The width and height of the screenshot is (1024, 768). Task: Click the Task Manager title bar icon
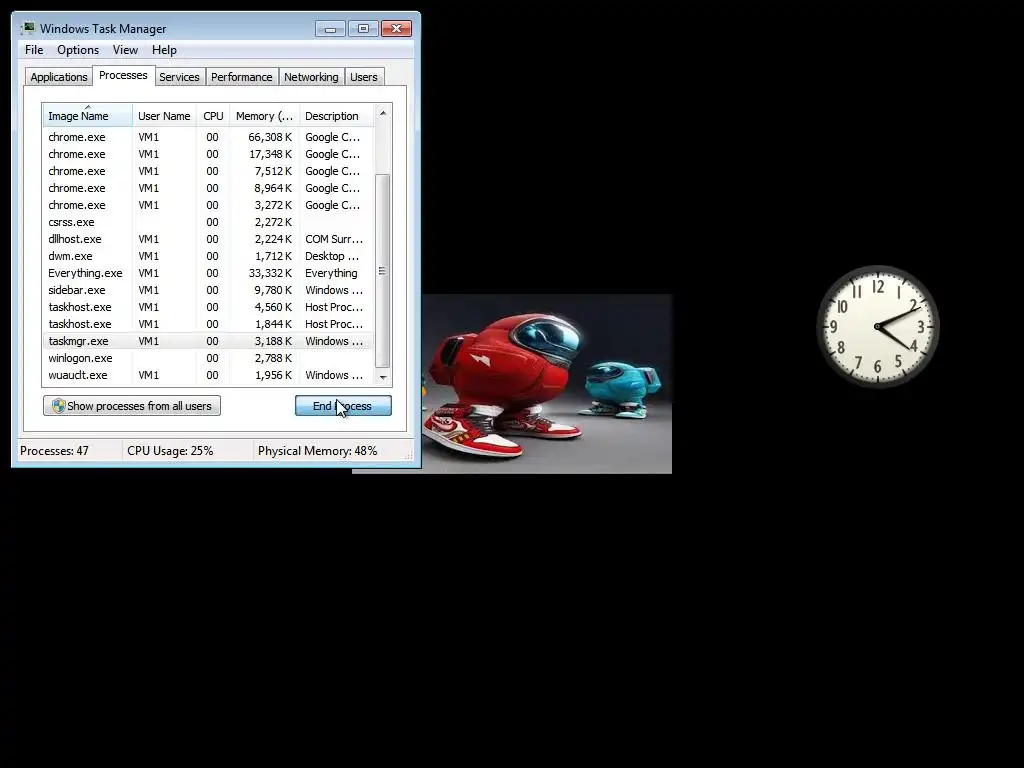(27, 28)
